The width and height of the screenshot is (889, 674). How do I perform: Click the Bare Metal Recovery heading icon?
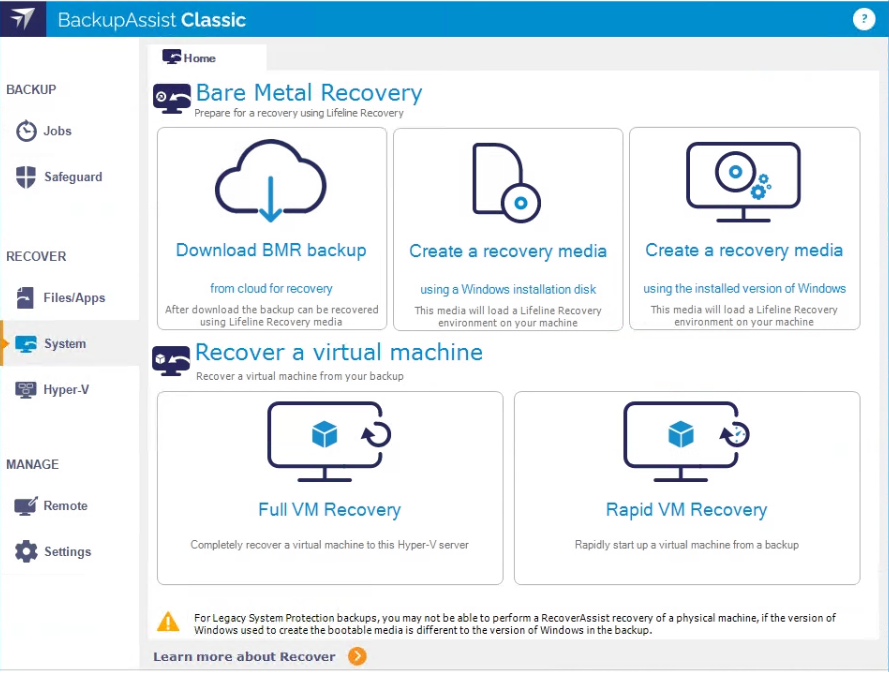click(172, 99)
